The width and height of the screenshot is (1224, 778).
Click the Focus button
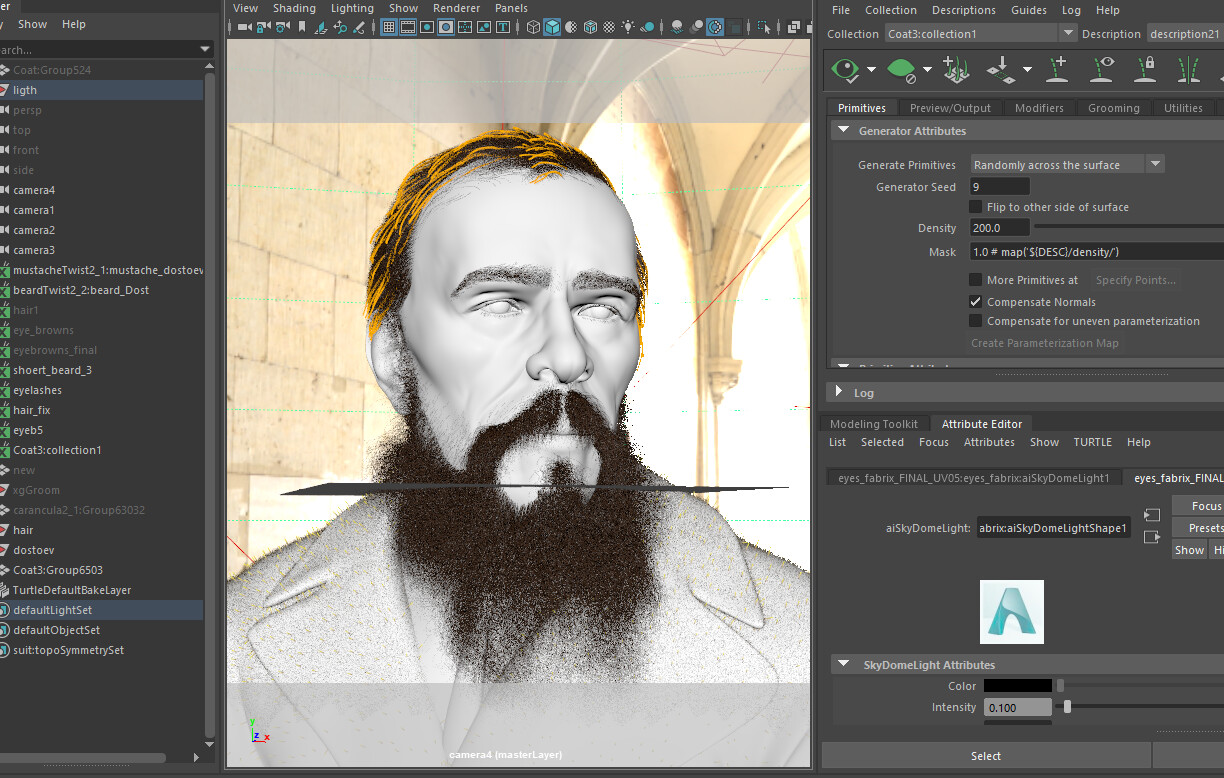(1200, 506)
